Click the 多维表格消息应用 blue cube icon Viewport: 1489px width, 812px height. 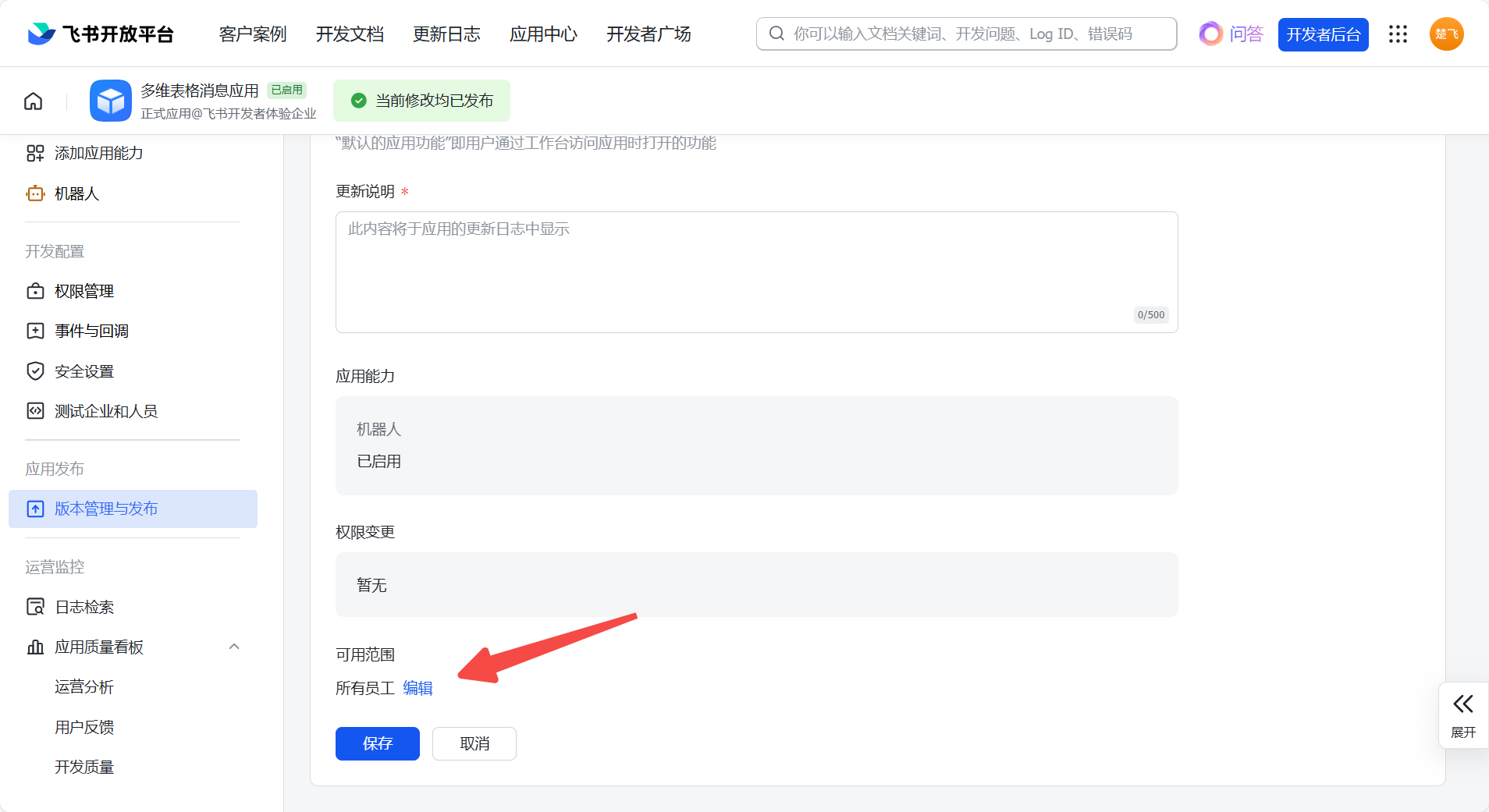tap(110, 101)
